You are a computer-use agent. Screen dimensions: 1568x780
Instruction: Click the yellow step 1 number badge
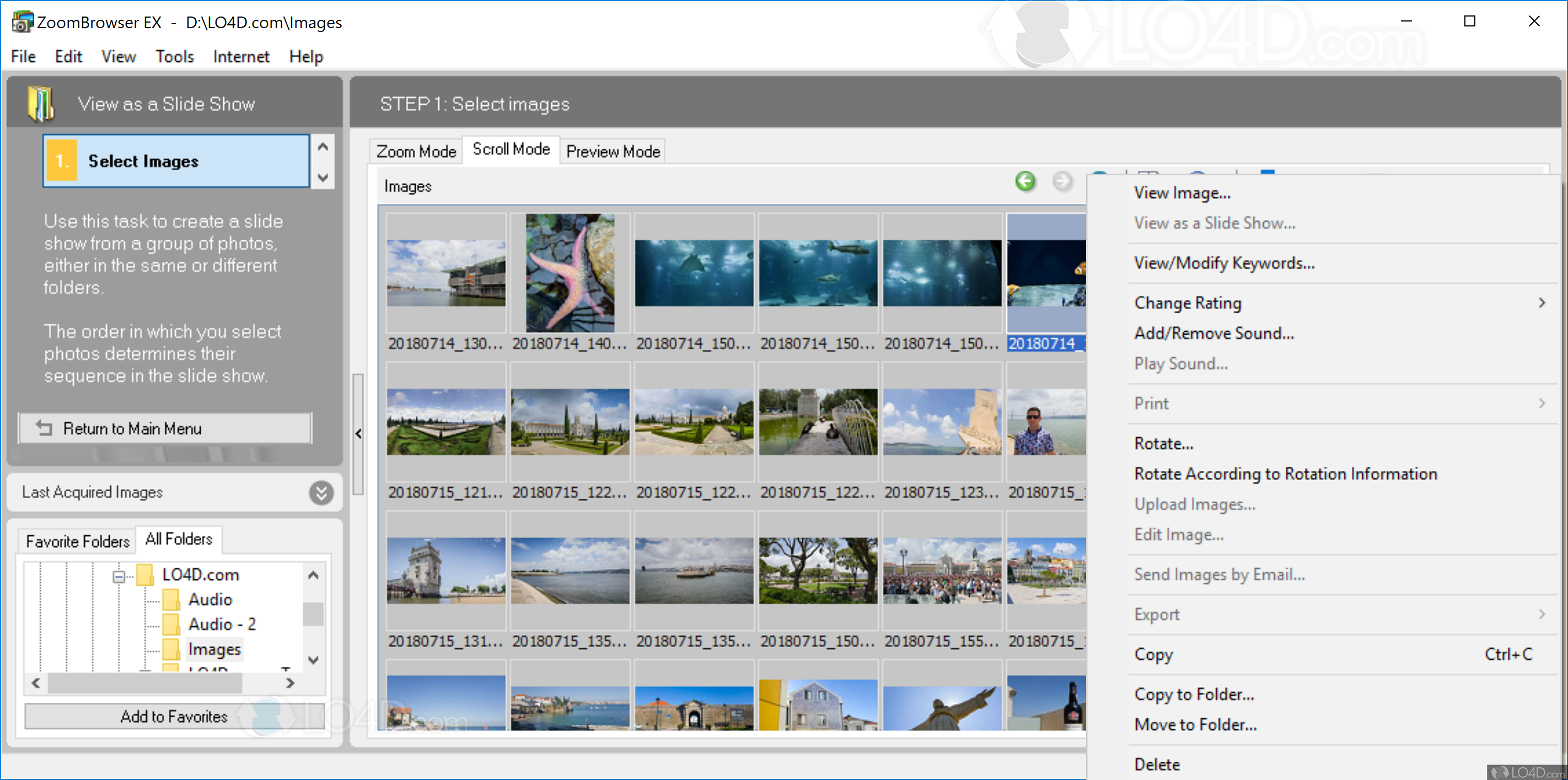click(62, 160)
